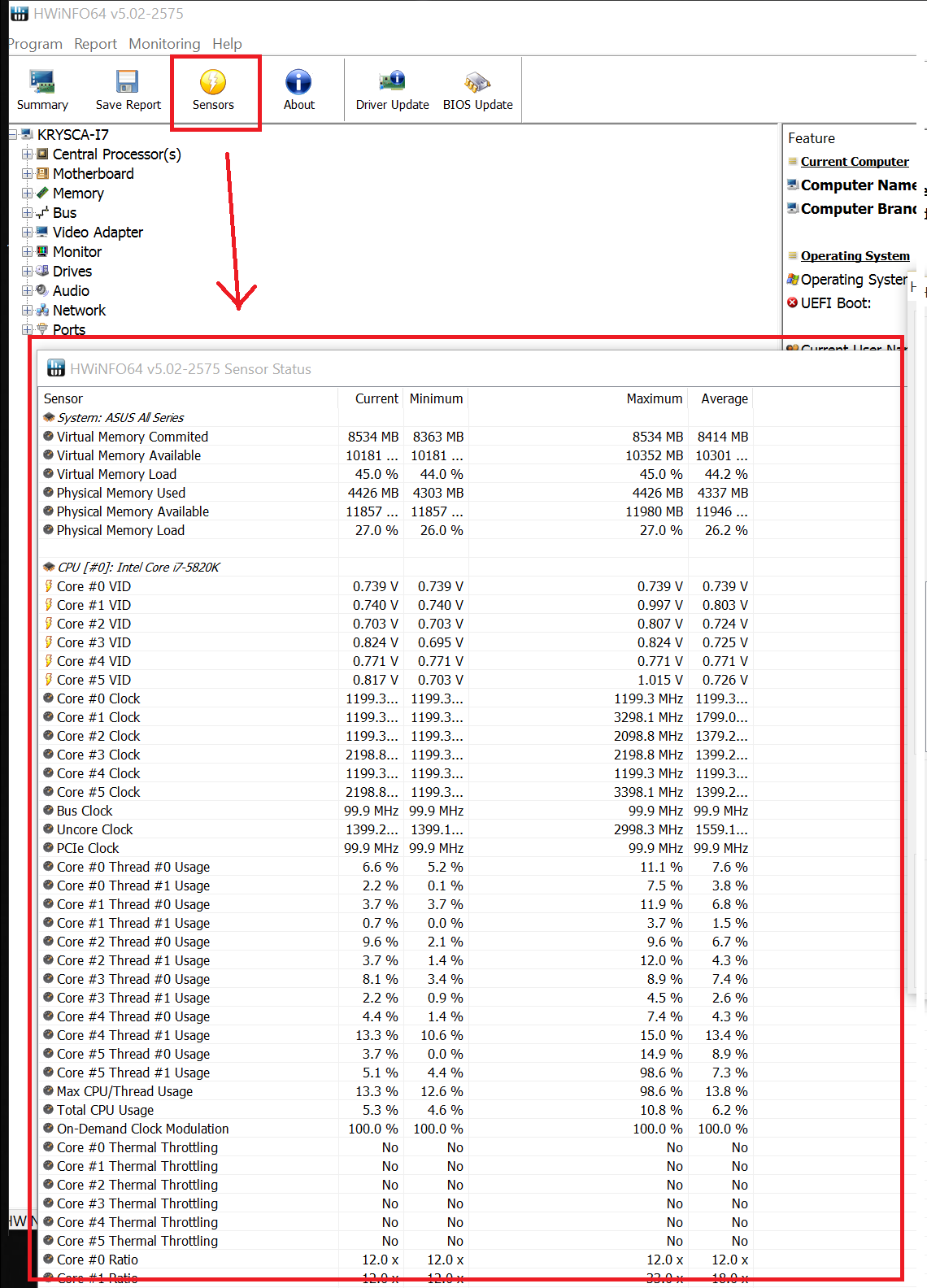Click the Sensor column header

pyautogui.click(x=188, y=398)
